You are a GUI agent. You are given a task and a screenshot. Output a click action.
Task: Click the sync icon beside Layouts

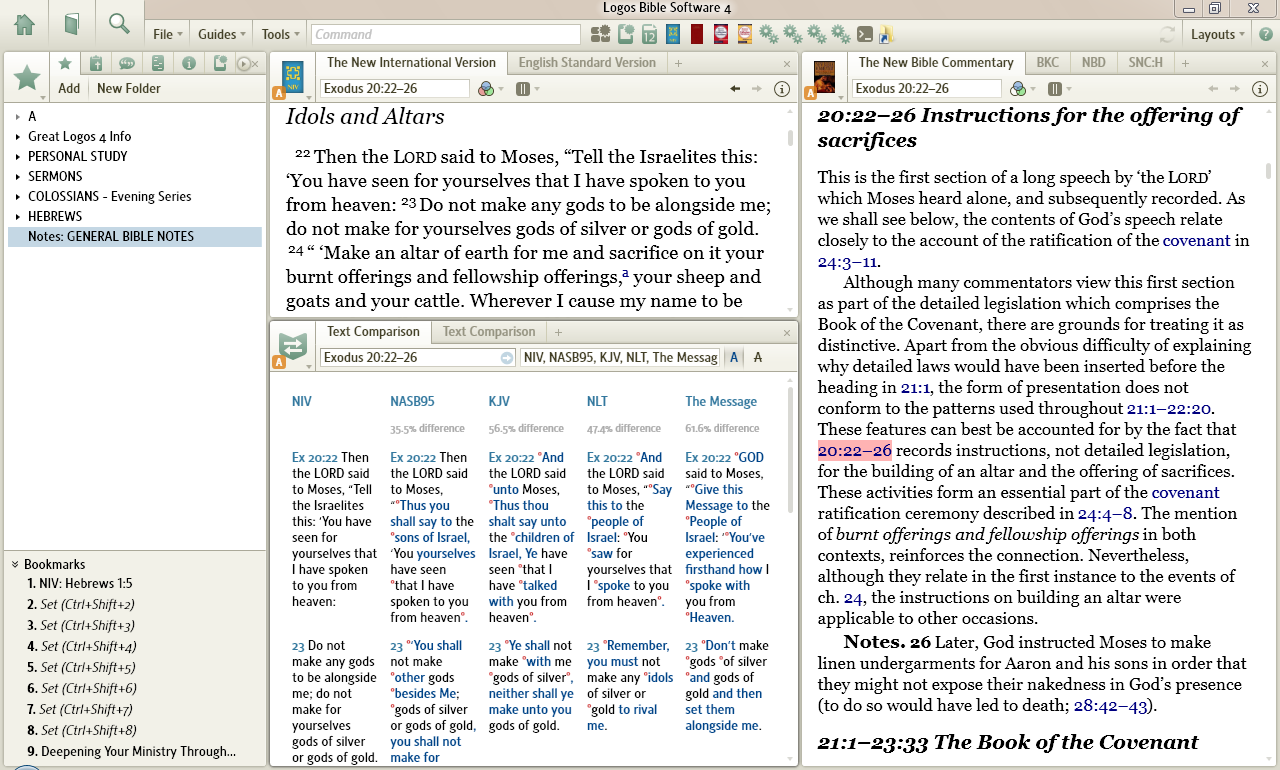tap(1167, 34)
